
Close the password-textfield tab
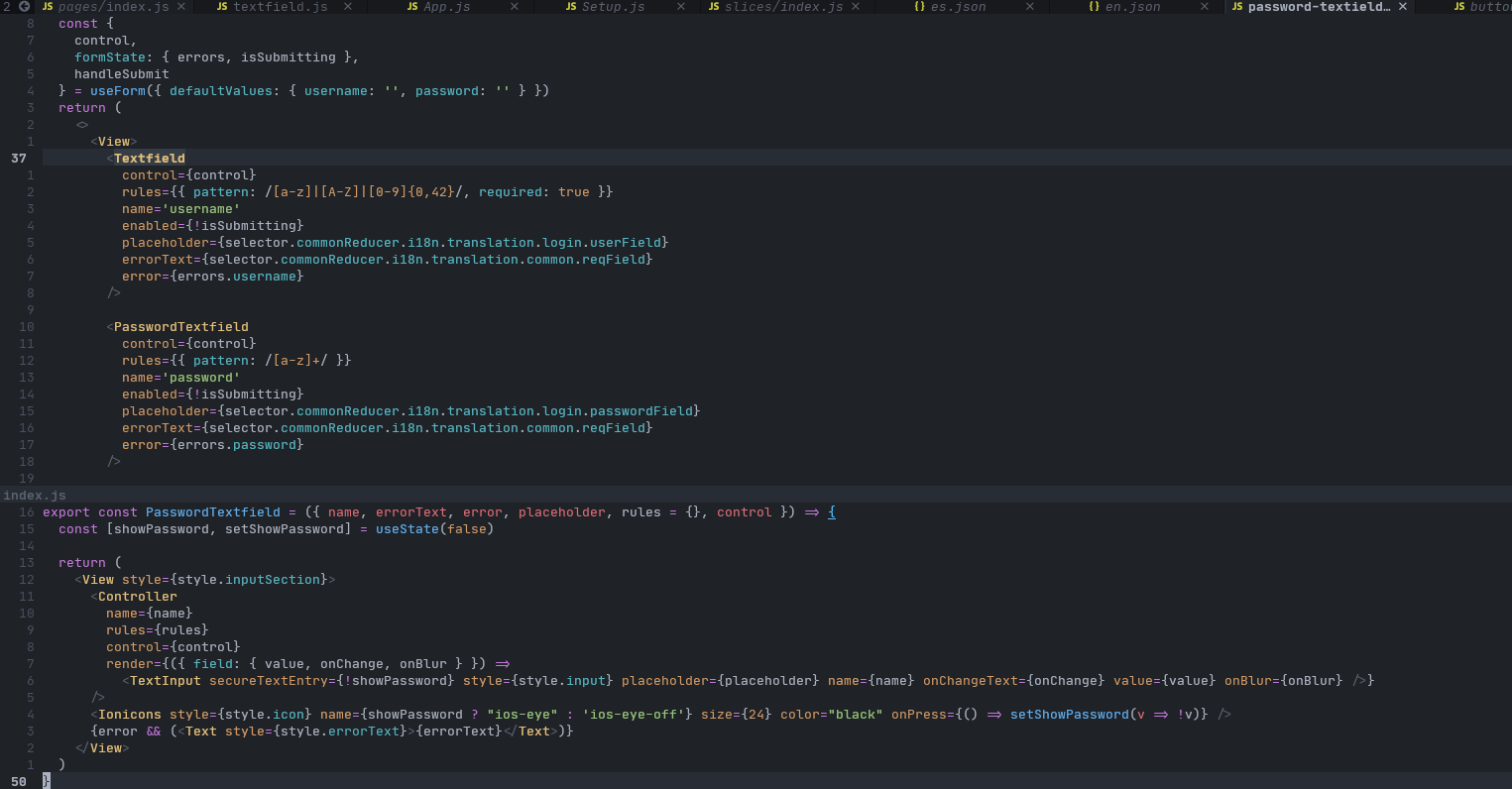1403,7
